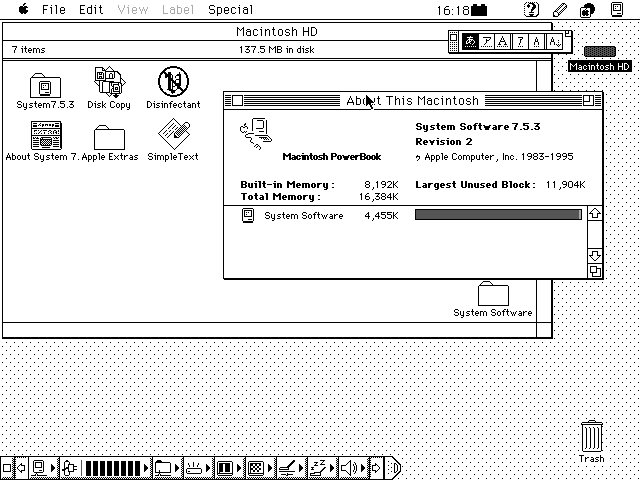The width and height of the screenshot is (640, 480).
Task: Click the battery indicator next to the clock
Action: coord(479,10)
